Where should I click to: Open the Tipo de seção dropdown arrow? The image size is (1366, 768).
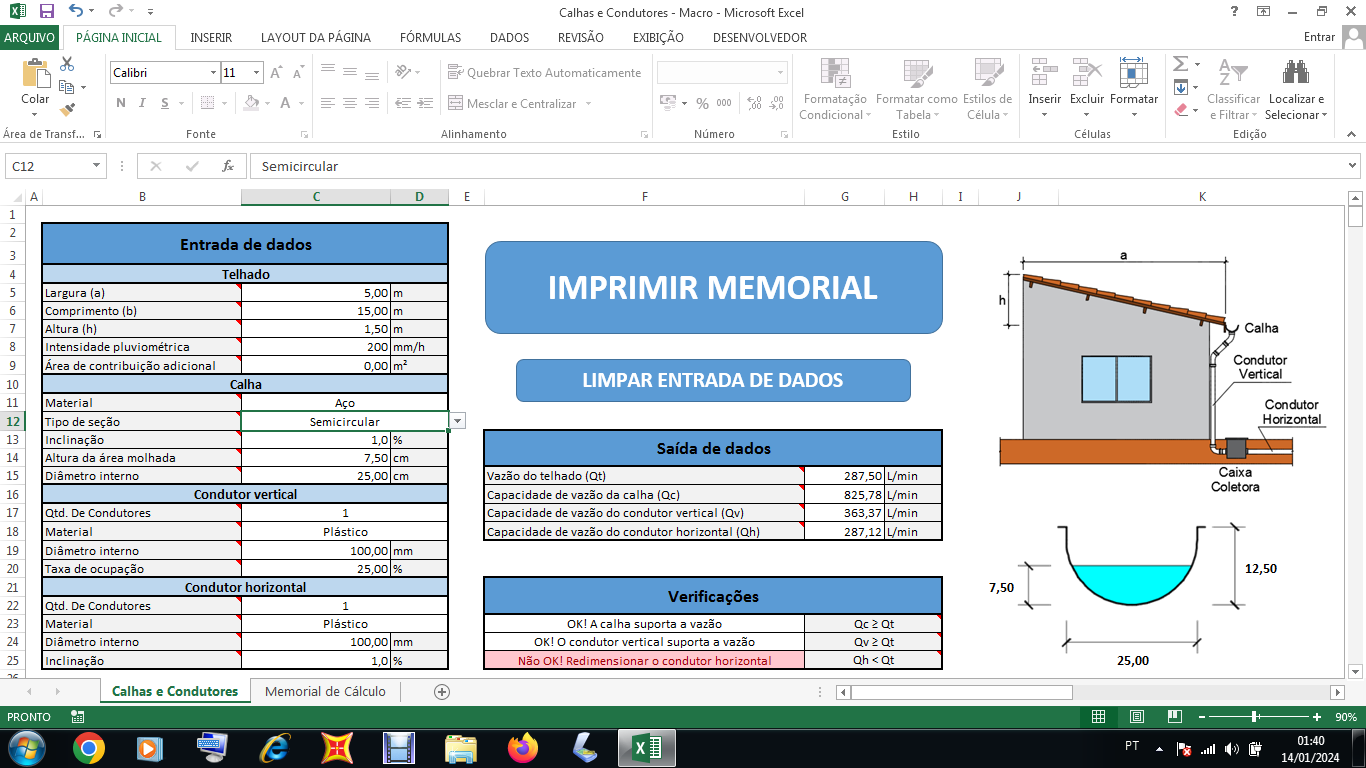458,422
